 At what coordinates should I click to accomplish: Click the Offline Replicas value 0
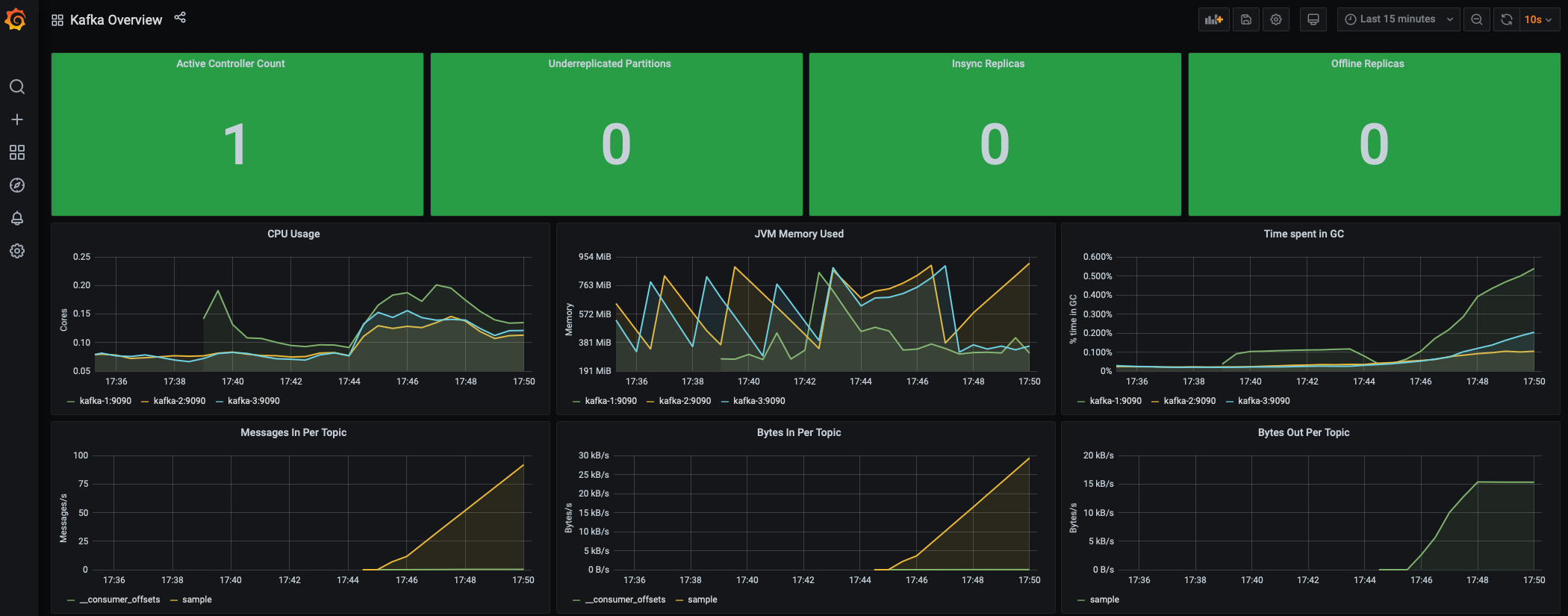coord(1374,144)
